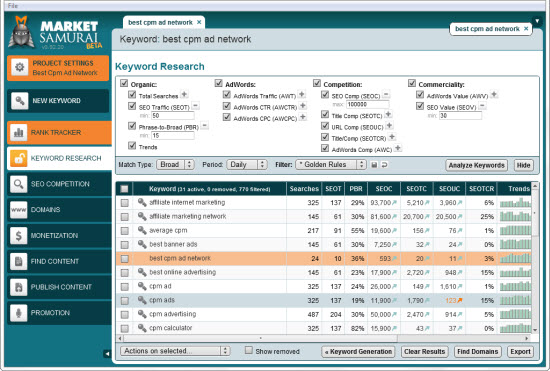Open the Period Daily dropdown
The height and width of the screenshot is (371, 550).
pos(247,164)
